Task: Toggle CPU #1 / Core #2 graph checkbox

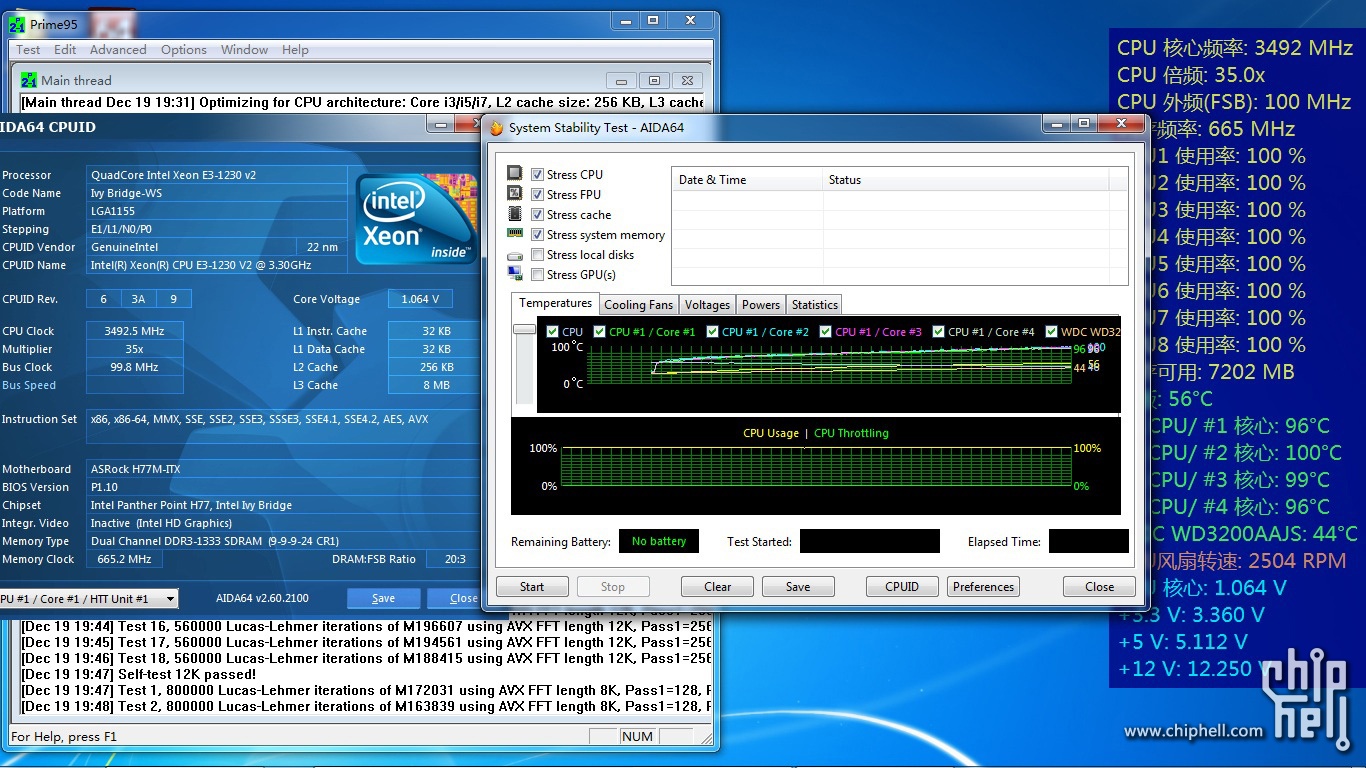Action: 712,331
